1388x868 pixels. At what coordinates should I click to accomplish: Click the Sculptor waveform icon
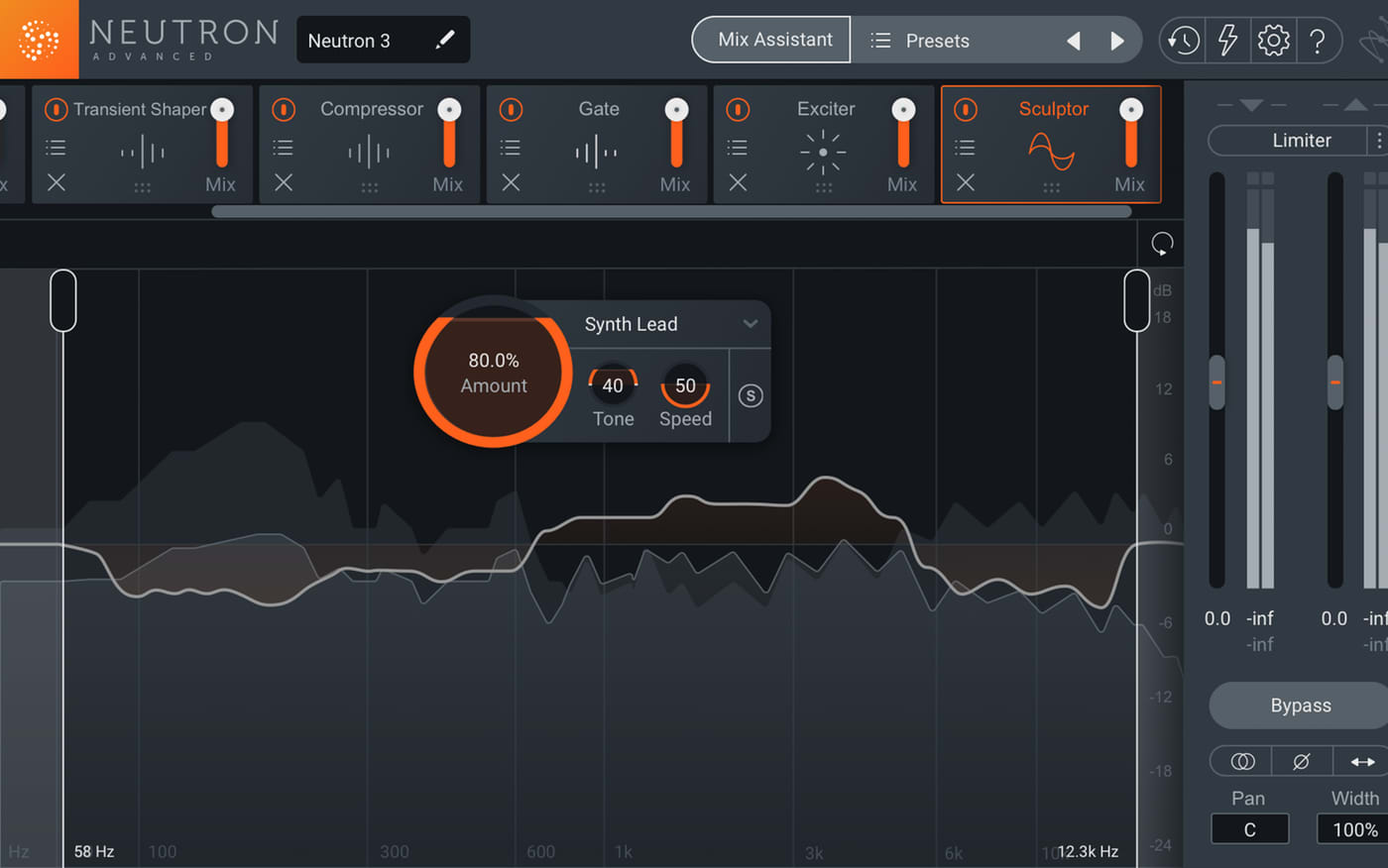pos(1051,152)
